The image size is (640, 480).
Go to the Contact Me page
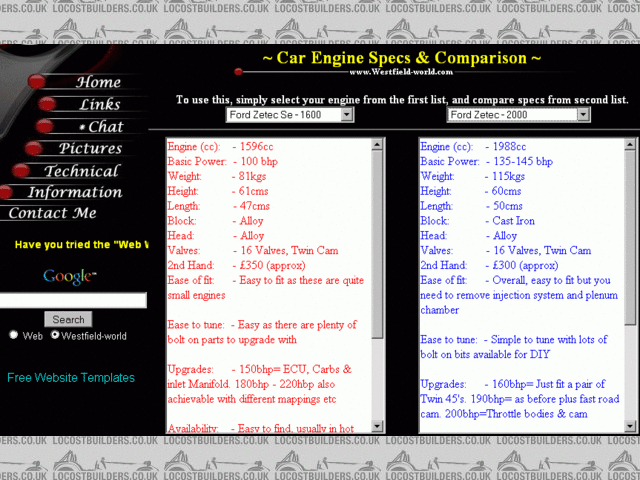52,213
